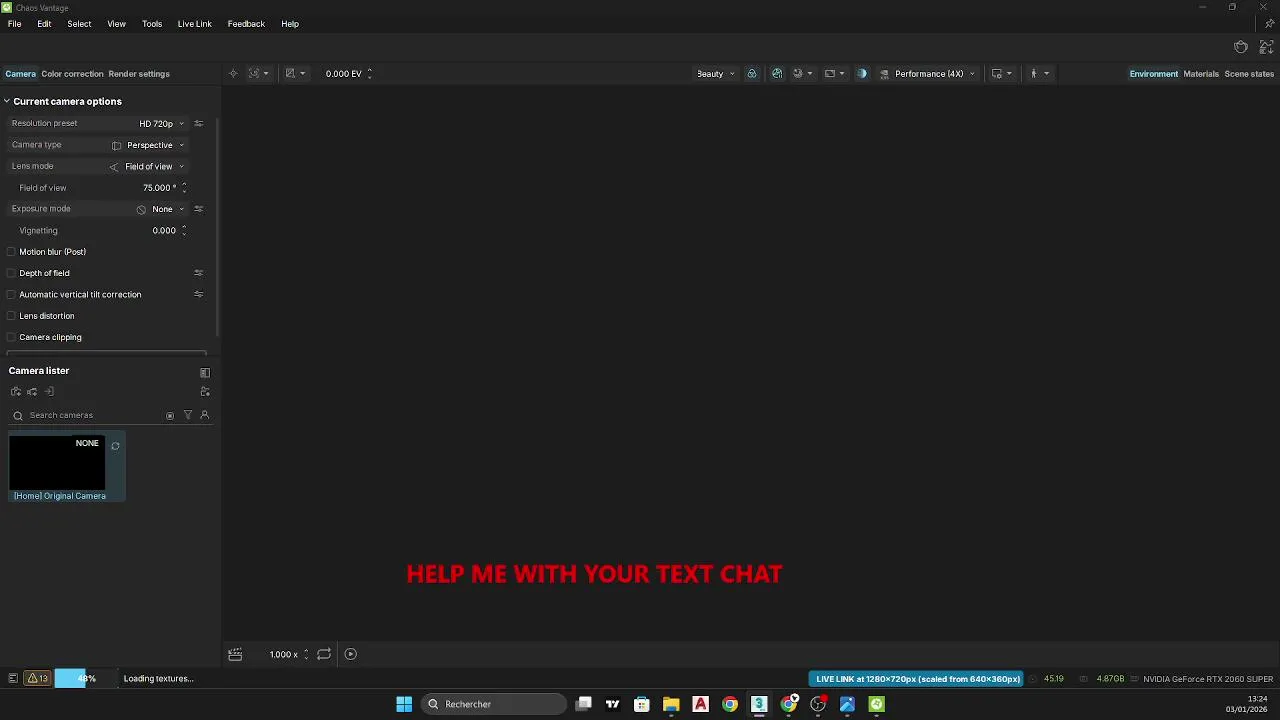Click the second add-camera icon in Camera lister
The height and width of the screenshot is (720, 1280).
(x=32, y=392)
